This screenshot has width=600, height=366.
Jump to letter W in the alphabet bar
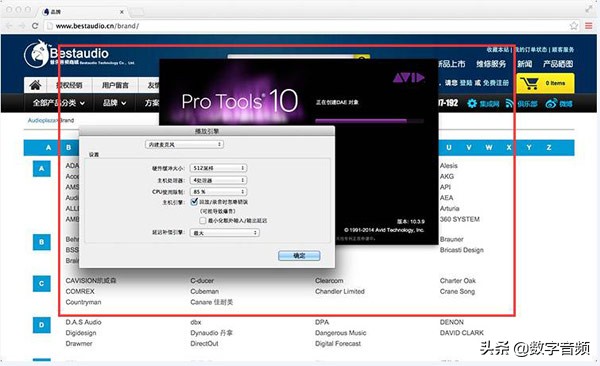pos(489,147)
